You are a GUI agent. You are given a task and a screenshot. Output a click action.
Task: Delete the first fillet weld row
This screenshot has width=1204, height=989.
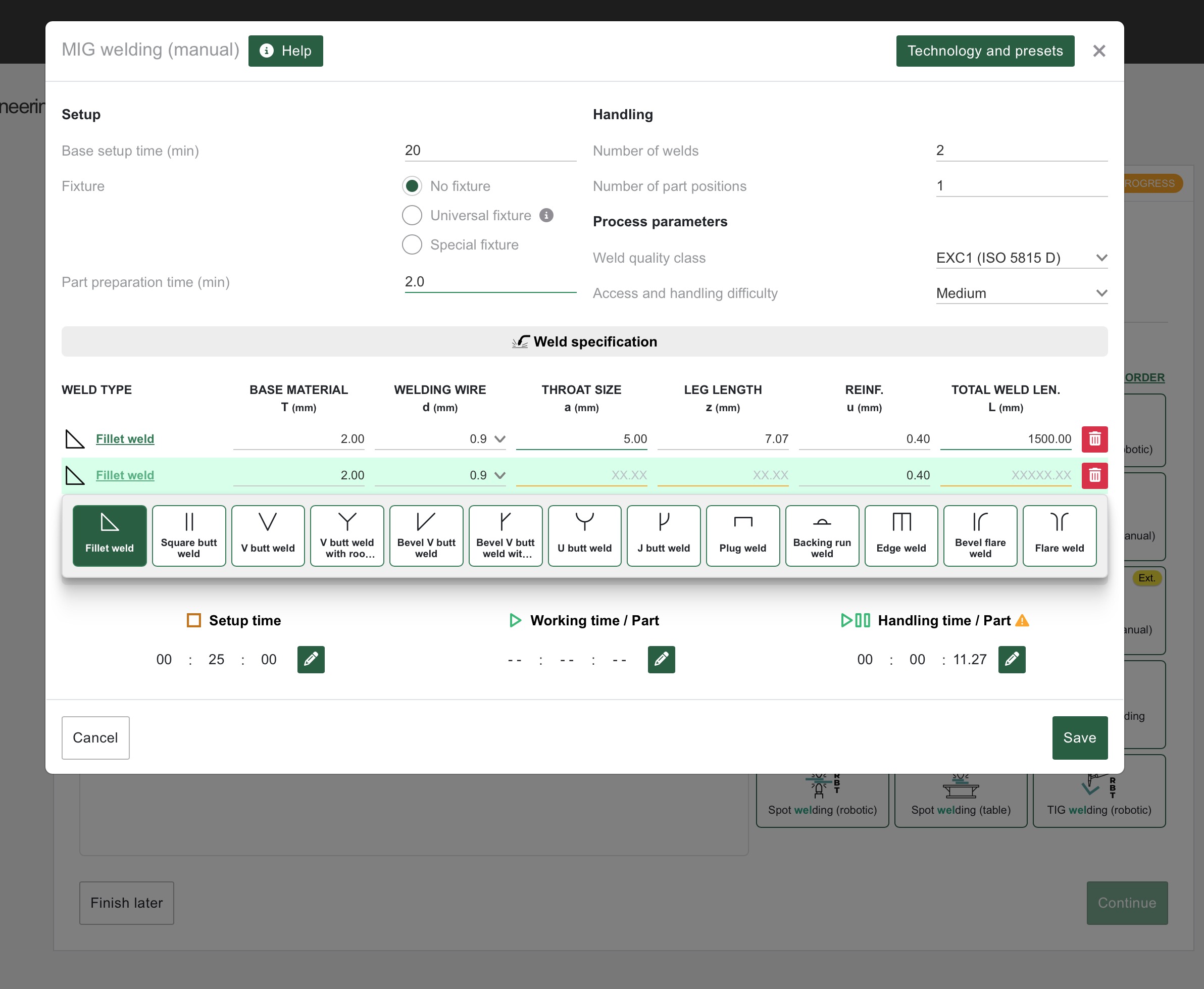(1094, 438)
